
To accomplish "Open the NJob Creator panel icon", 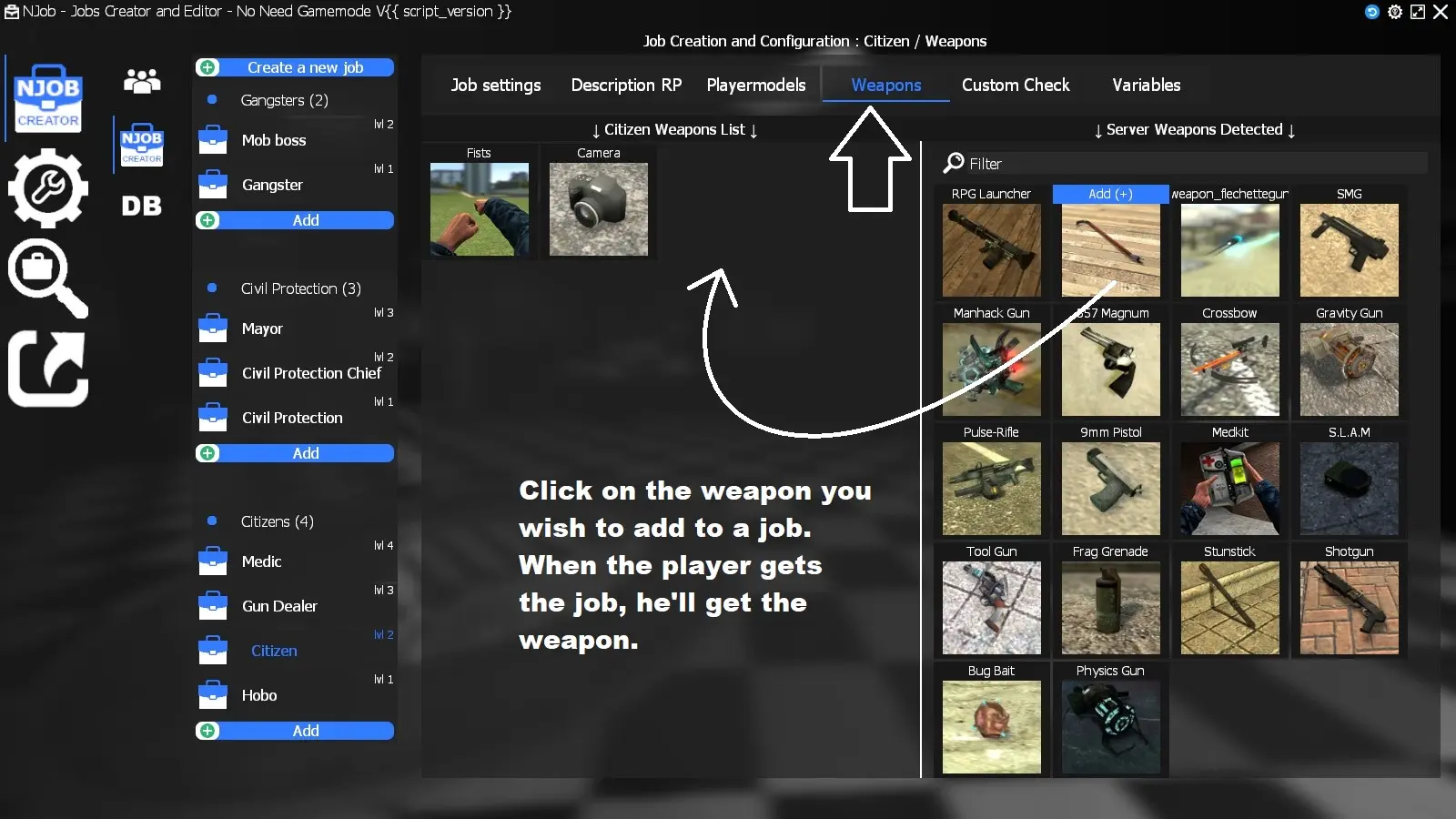I will tap(47, 97).
